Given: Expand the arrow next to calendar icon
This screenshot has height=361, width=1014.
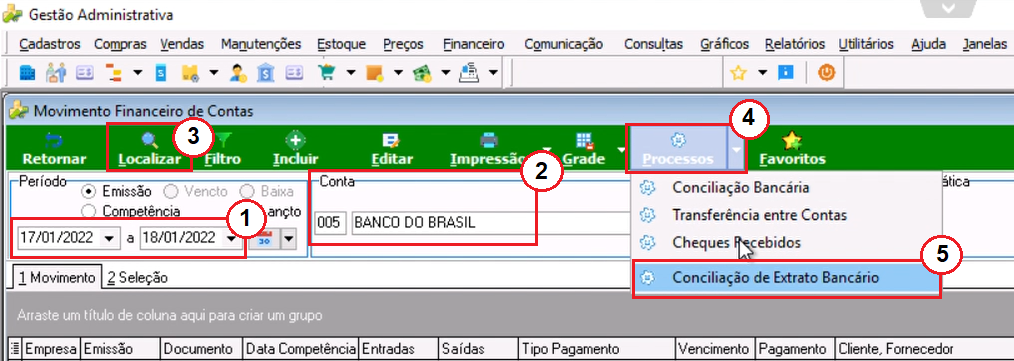Looking at the screenshot, I should point(288,239).
